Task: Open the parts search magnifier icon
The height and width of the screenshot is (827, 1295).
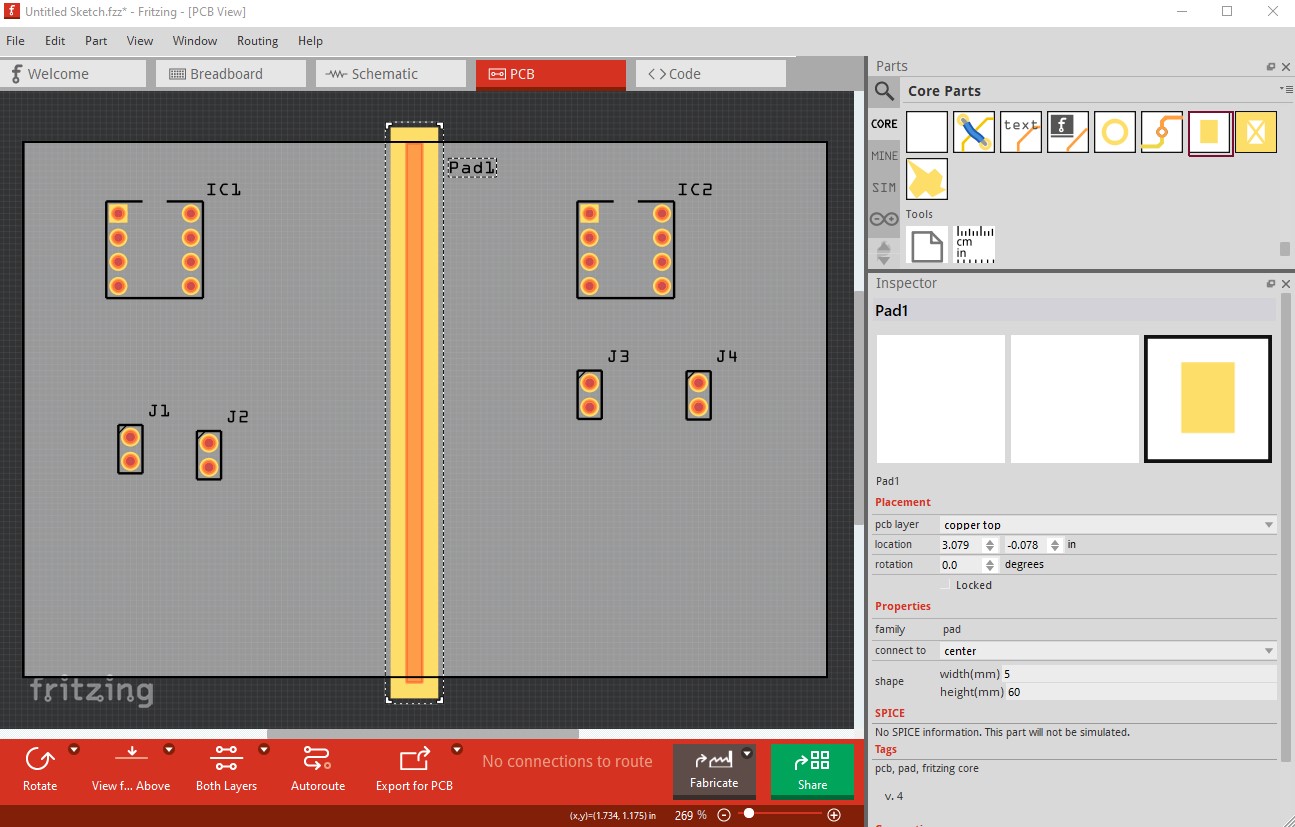Action: pyautogui.click(x=884, y=92)
